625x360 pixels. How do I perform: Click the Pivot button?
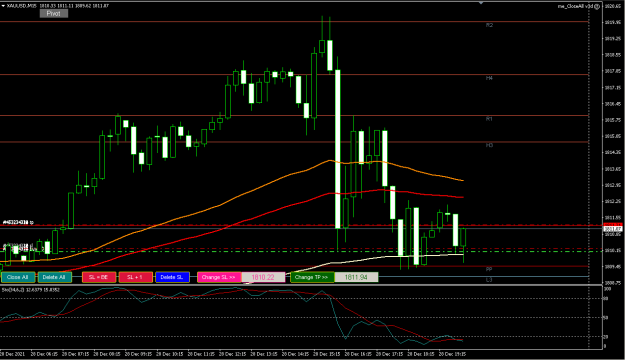point(54,14)
